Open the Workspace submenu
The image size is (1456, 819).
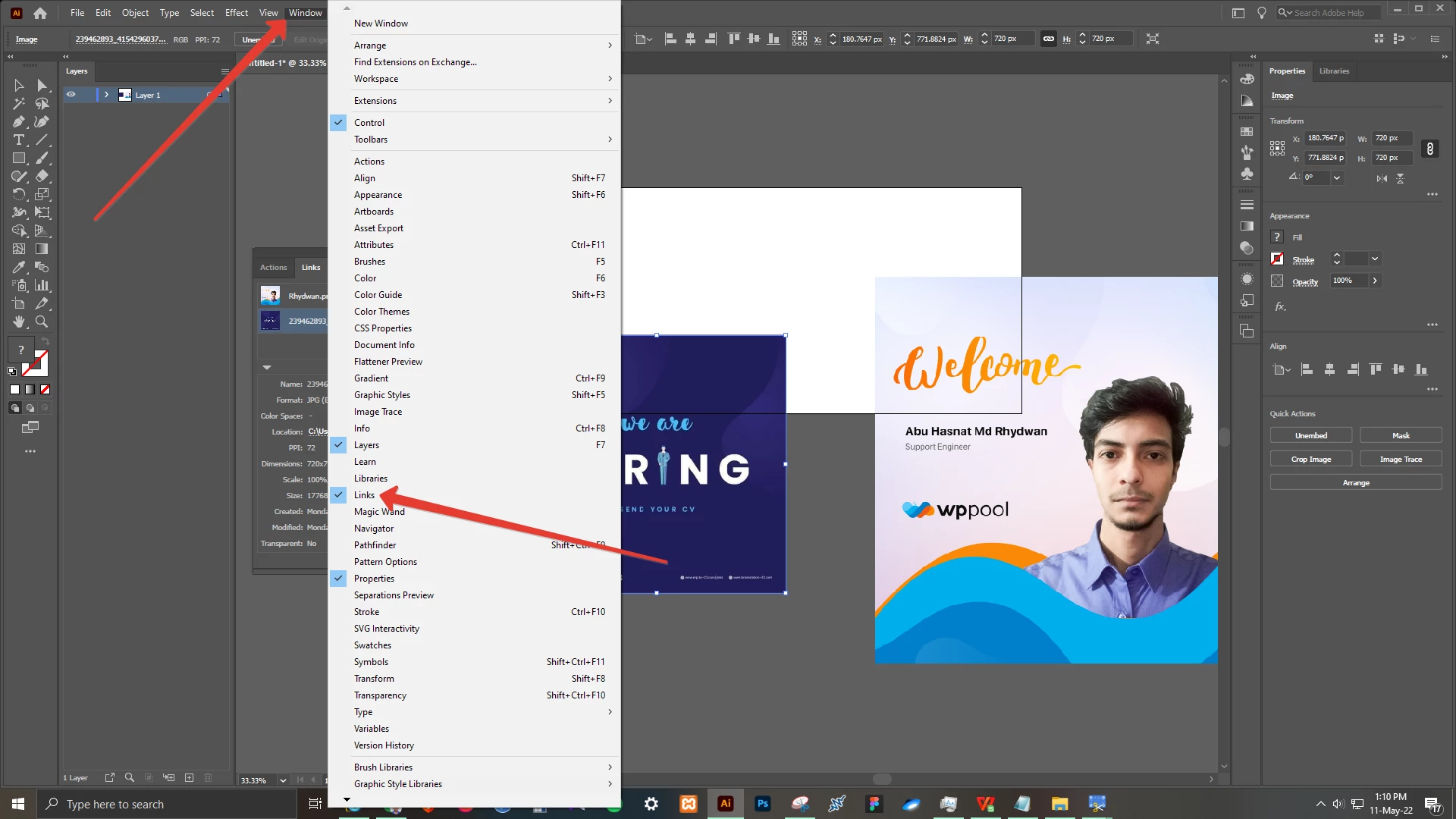click(375, 79)
